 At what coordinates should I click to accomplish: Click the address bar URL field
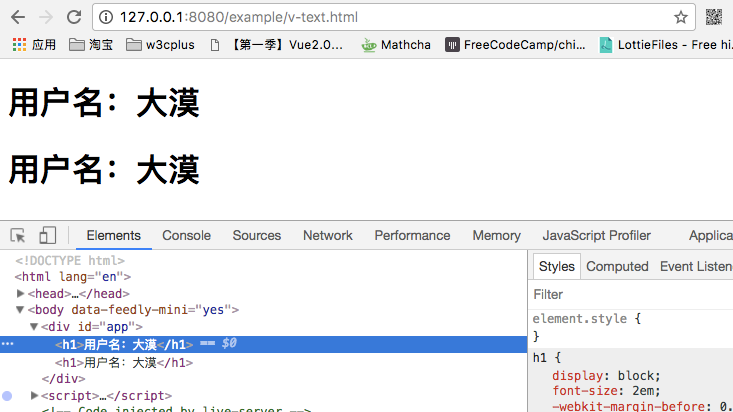(394, 17)
